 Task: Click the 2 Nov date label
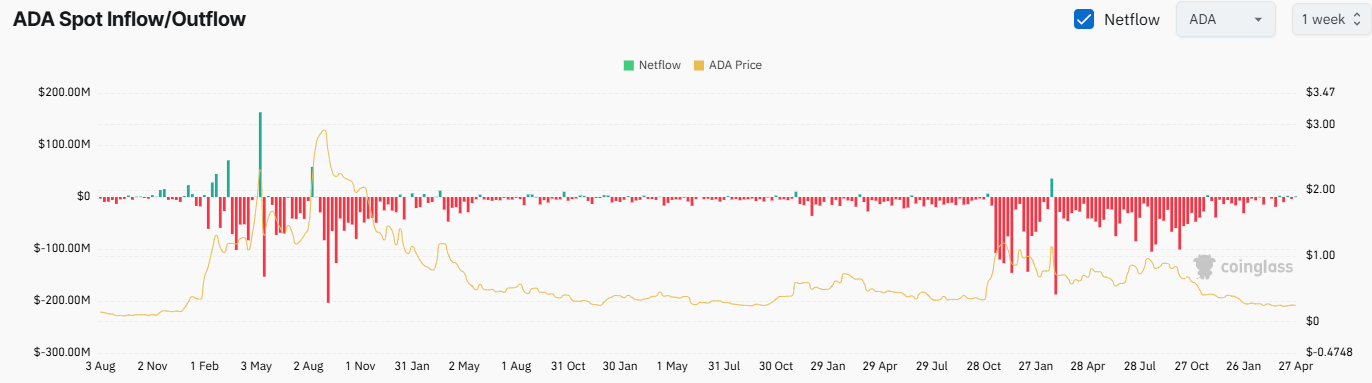tap(153, 367)
